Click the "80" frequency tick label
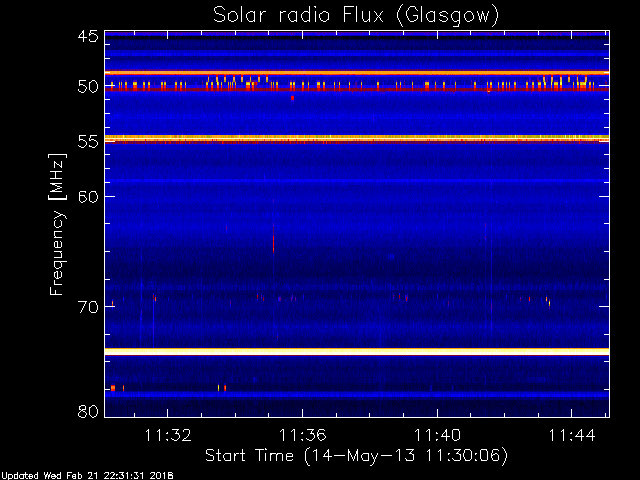Screen dimensions: 640x480 [x=88, y=411]
